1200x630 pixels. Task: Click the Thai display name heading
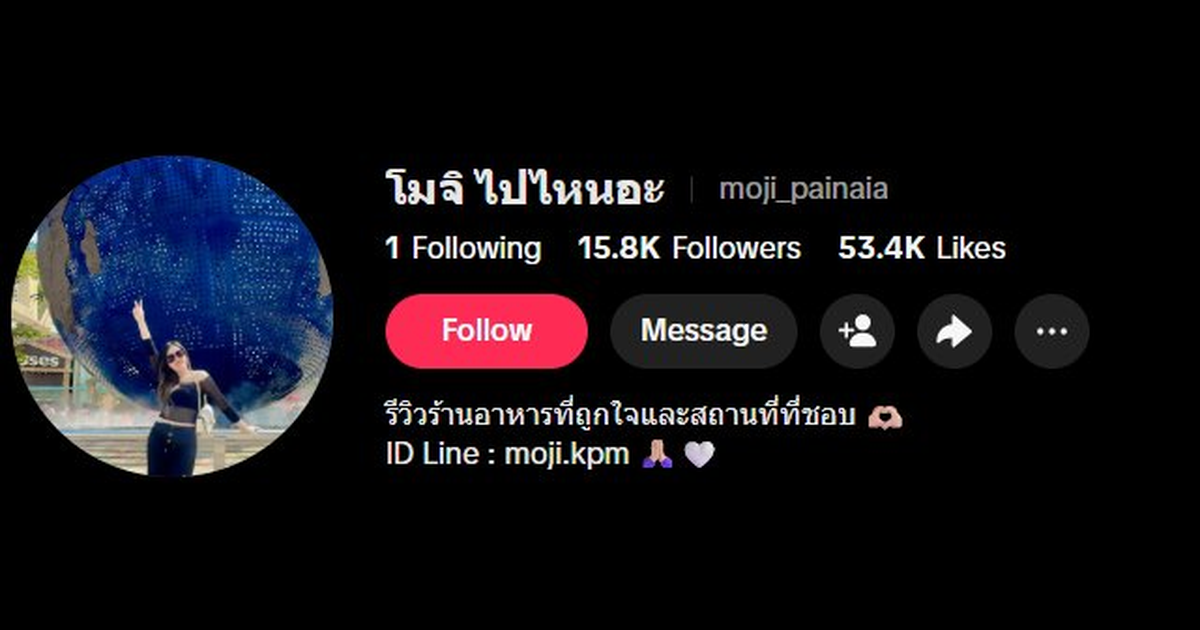[x=525, y=189]
